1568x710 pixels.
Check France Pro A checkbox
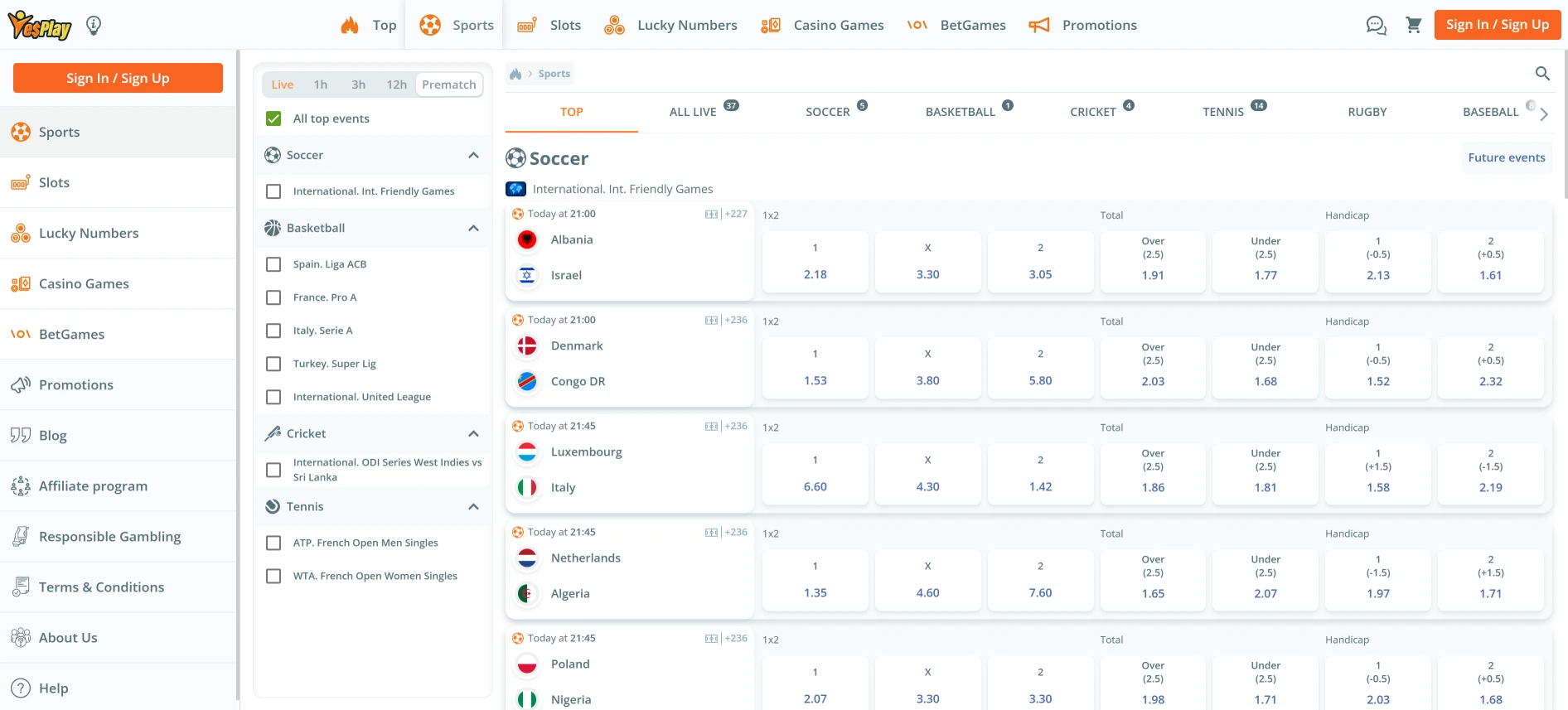pyautogui.click(x=273, y=297)
